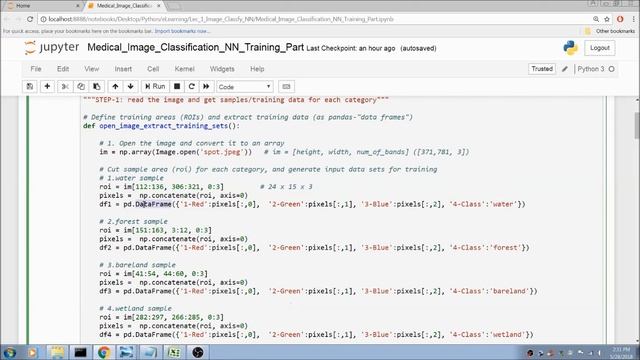Click the roi = im[112:136, 306:321, 0:3] line
Screen dimensions: 640x360
tap(162, 187)
